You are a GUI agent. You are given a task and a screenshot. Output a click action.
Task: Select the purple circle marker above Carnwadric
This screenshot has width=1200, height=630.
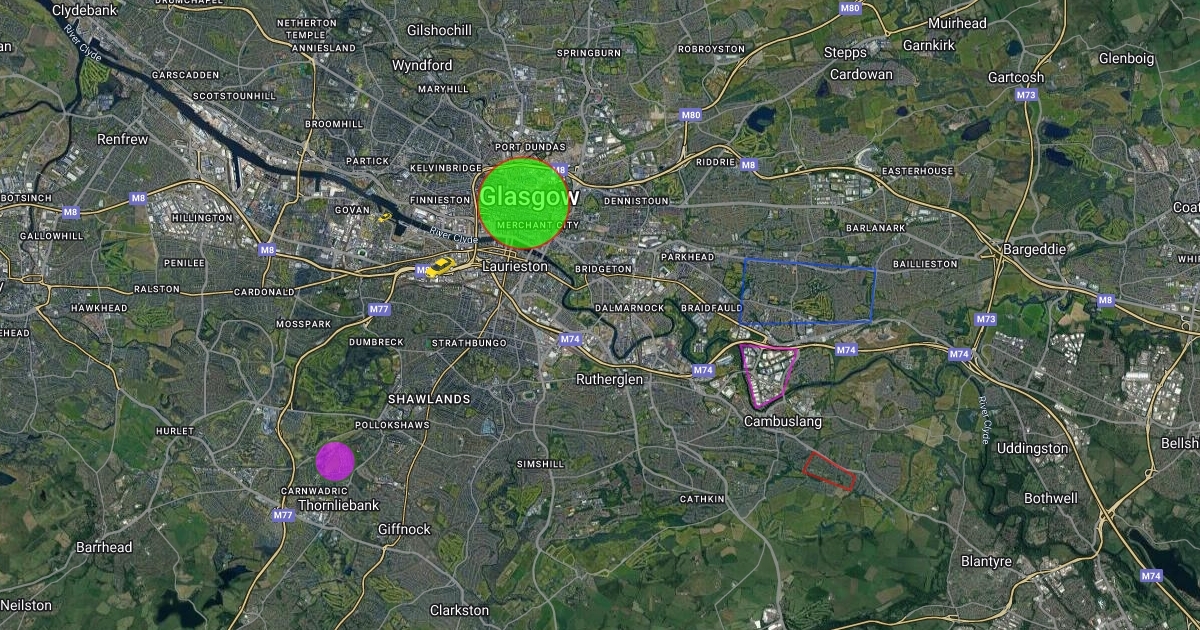point(335,461)
